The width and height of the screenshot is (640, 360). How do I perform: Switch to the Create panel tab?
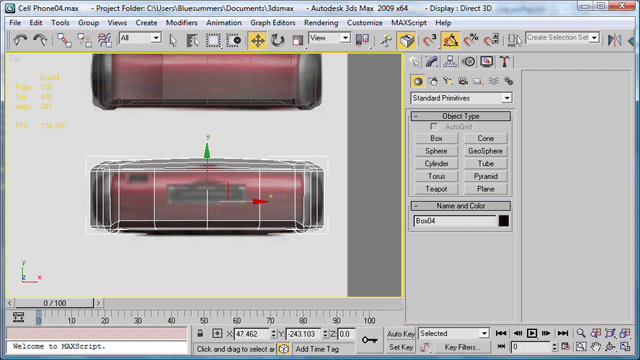pos(414,62)
